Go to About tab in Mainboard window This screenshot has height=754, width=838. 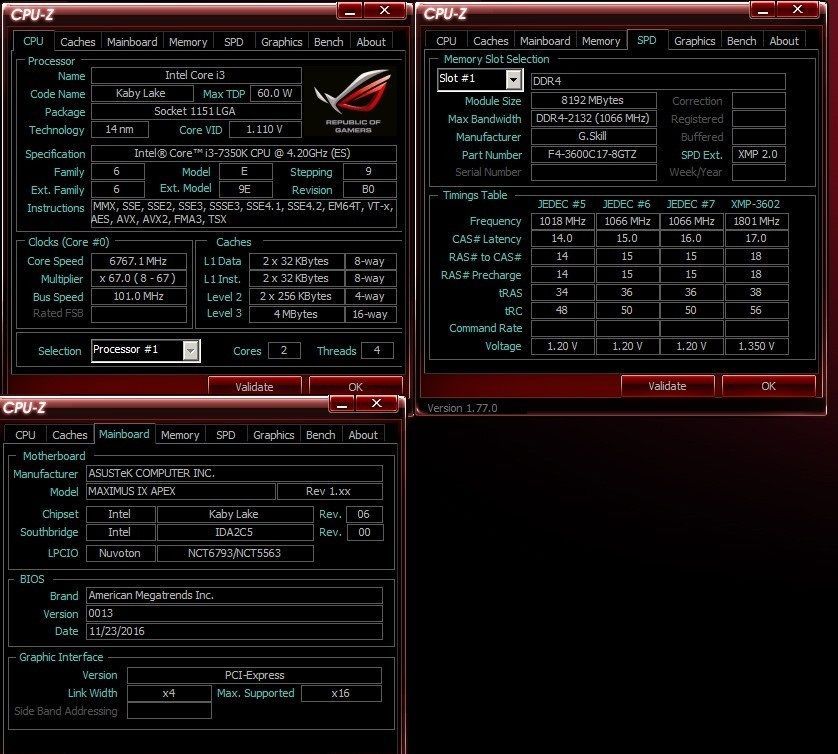pyautogui.click(x=363, y=434)
